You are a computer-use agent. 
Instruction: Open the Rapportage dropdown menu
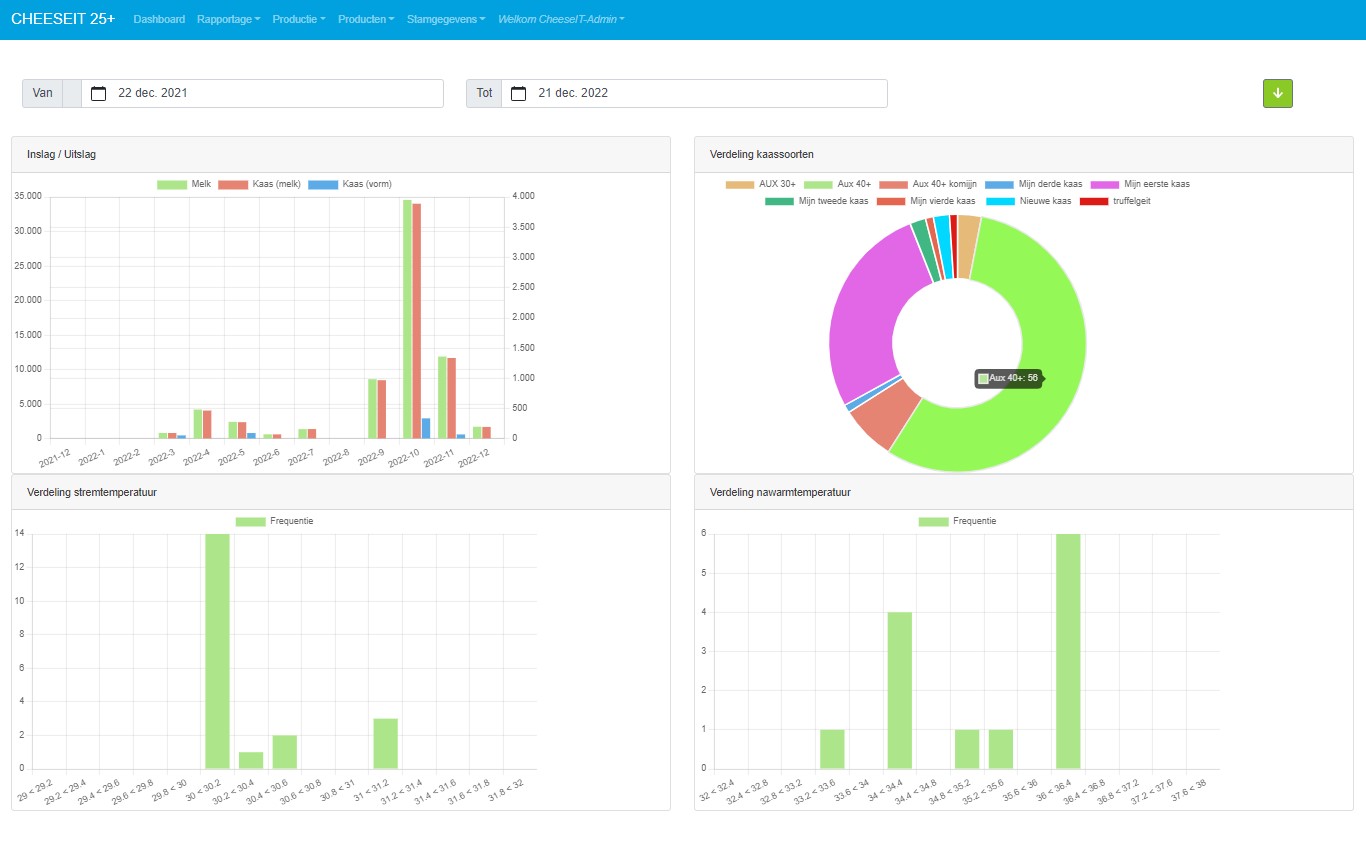[x=228, y=19]
